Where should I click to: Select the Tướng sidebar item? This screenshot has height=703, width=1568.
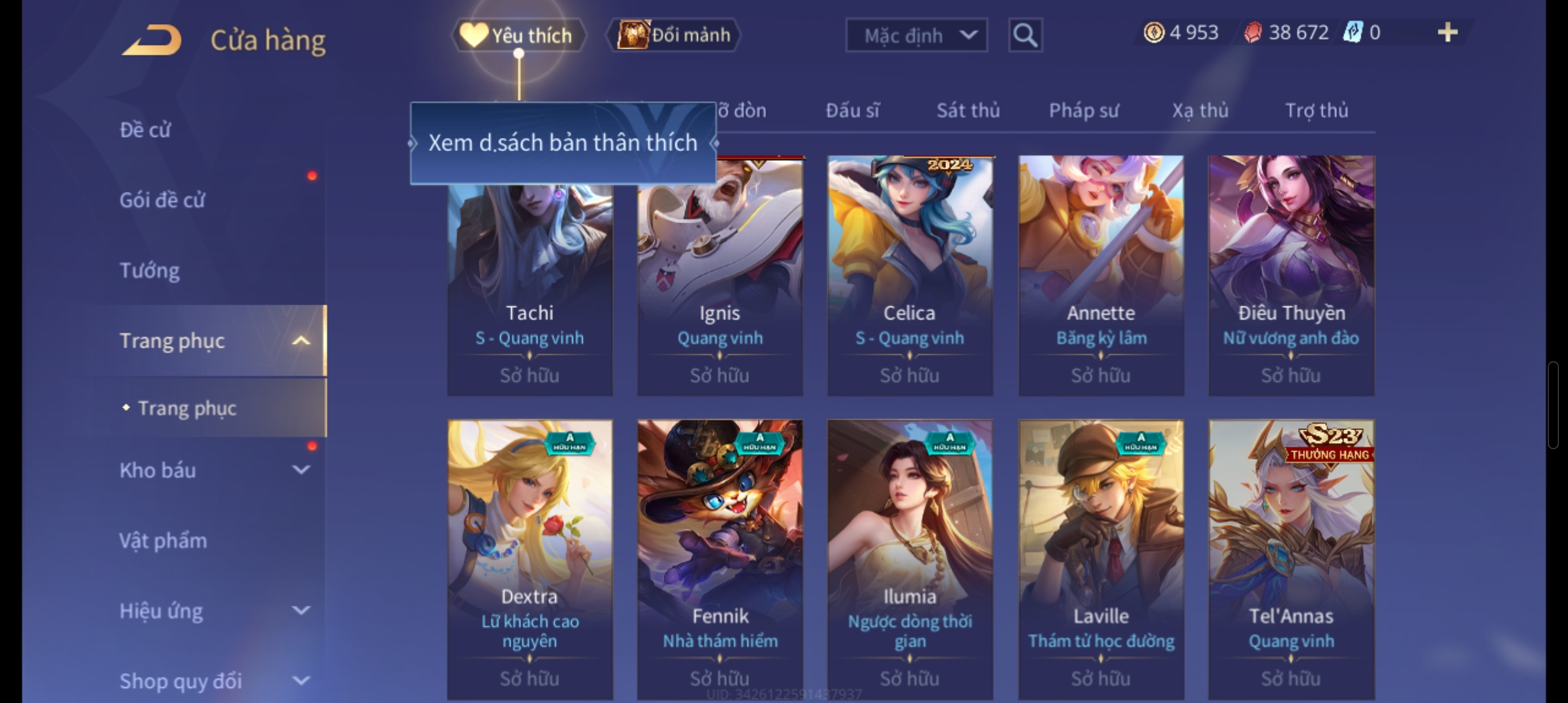(x=150, y=270)
